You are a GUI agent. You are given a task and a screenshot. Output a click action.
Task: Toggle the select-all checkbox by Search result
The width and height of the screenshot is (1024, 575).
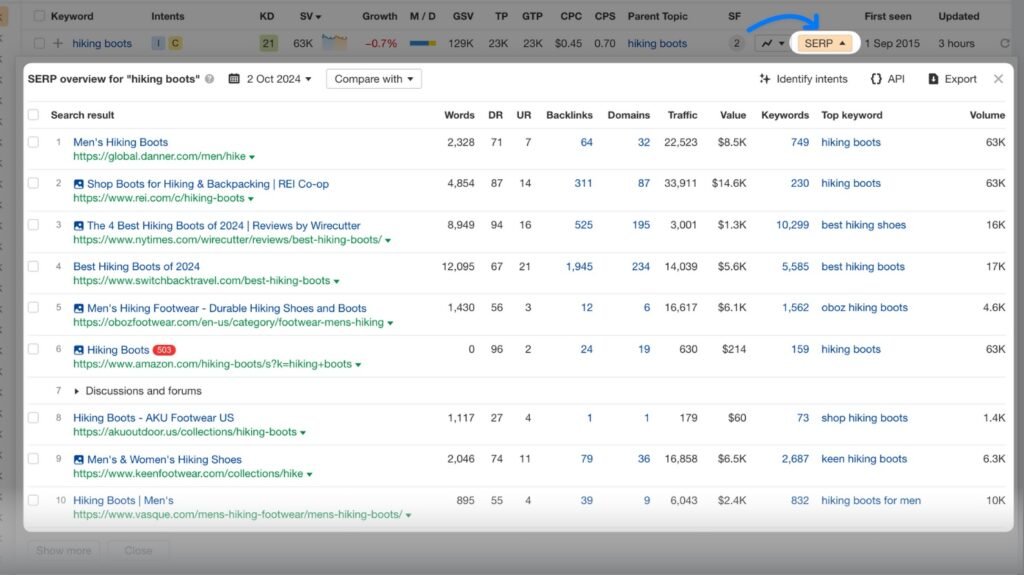pos(33,115)
